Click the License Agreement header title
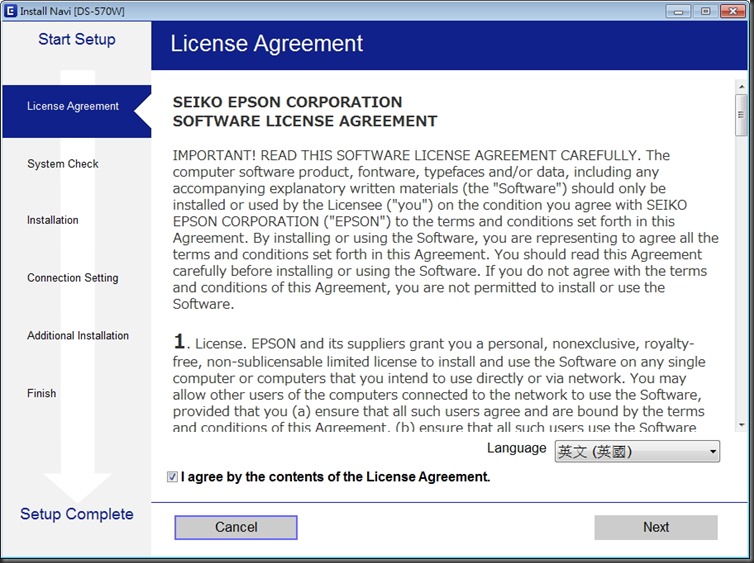This screenshot has height=563, width=754. click(x=266, y=43)
